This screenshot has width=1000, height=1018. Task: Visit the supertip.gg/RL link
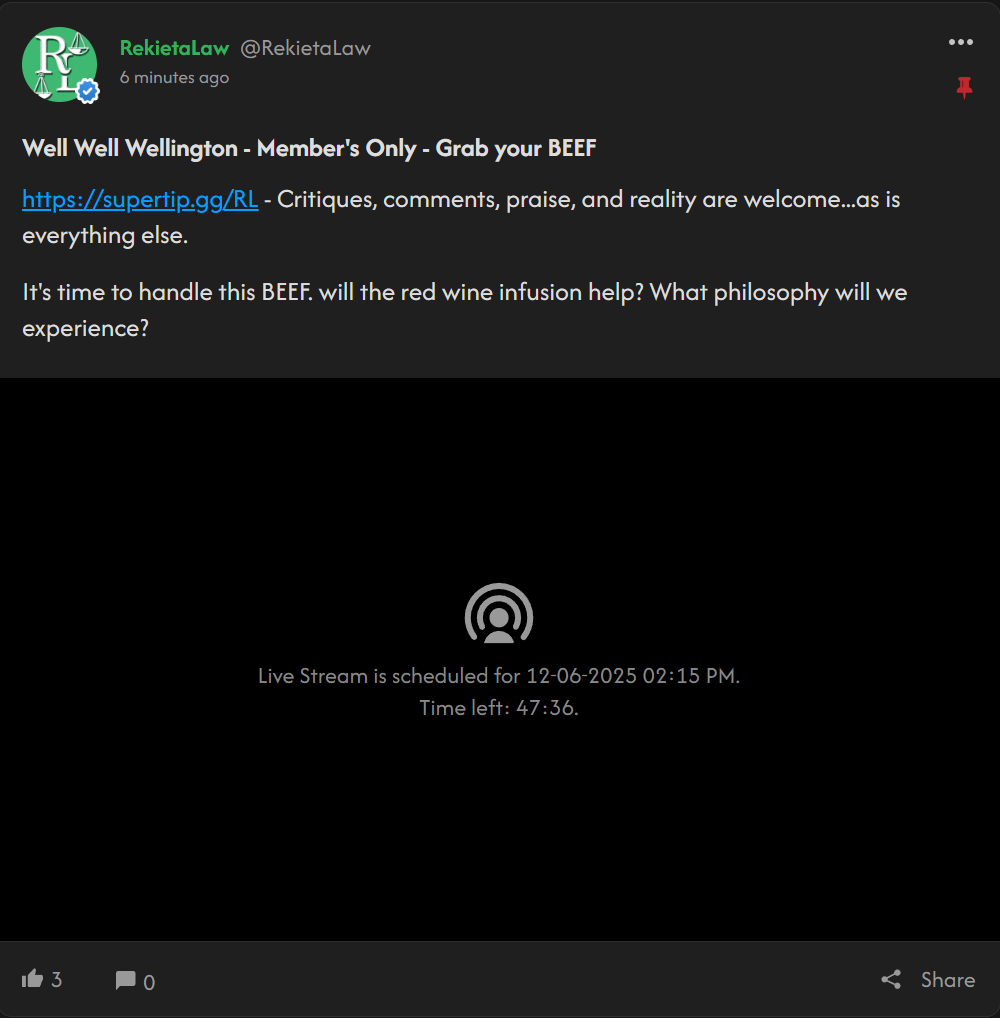click(x=140, y=199)
